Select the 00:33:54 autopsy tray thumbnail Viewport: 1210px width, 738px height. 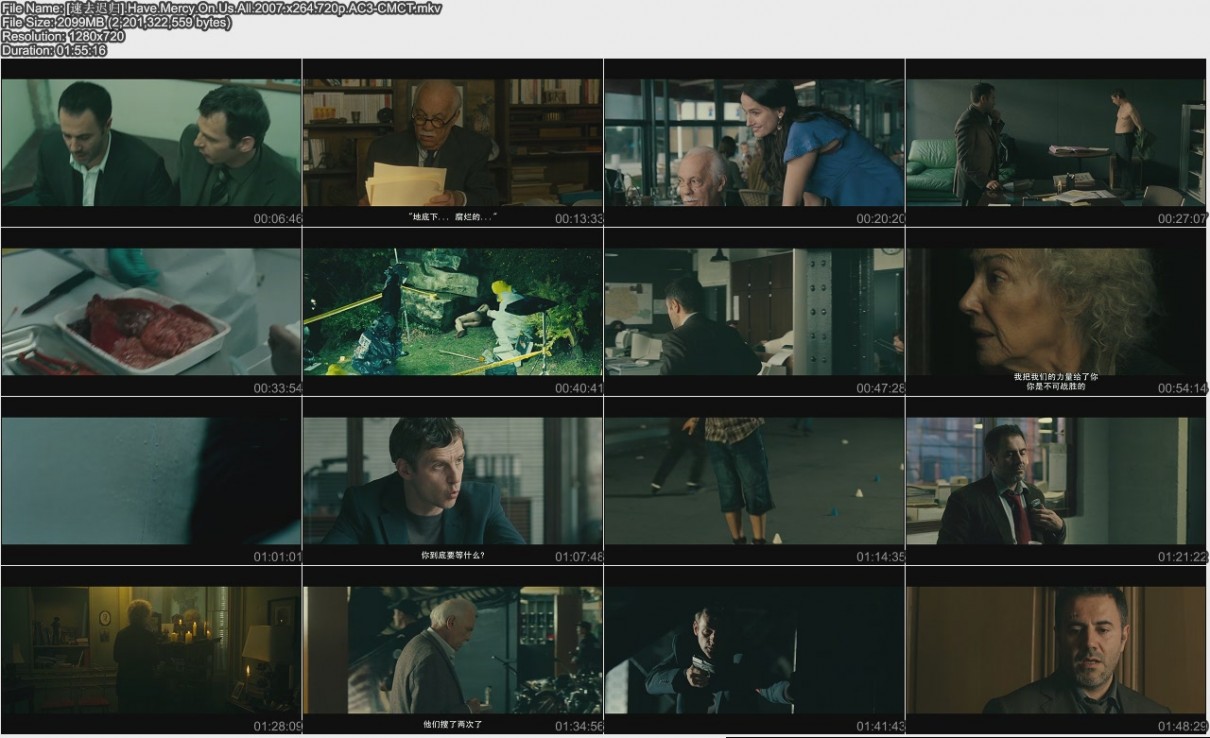point(151,312)
